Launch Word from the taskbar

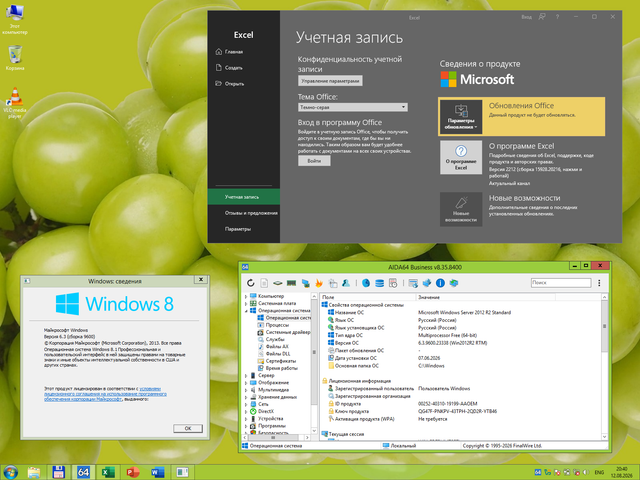click(158, 472)
